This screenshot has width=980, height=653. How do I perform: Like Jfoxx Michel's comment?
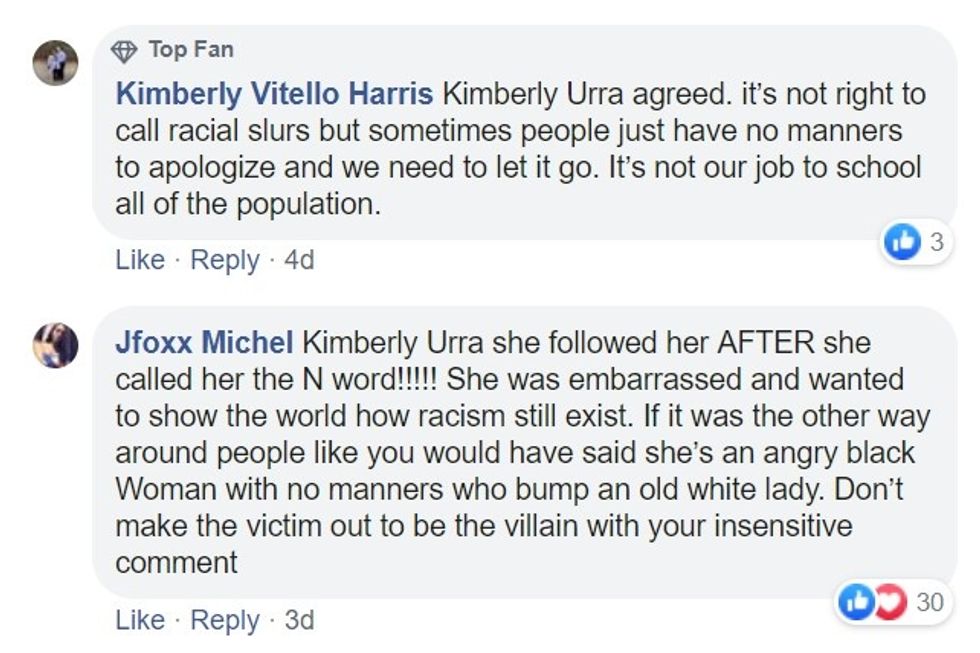[x=140, y=620]
